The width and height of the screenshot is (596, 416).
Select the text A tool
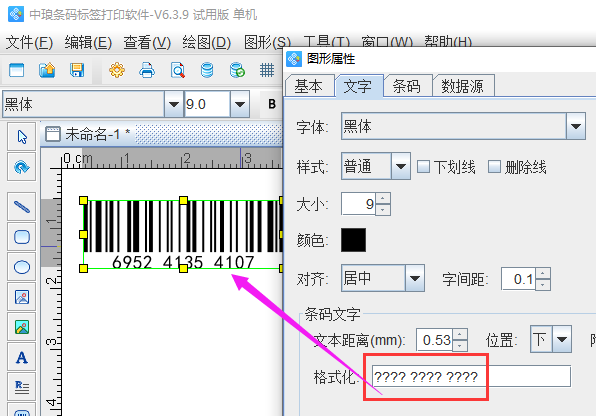[x=22, y=357]
